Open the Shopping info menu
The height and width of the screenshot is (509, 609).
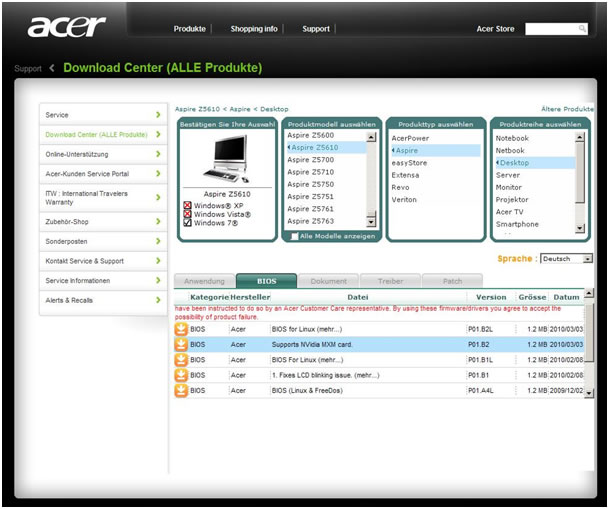[x=254, y=29]
